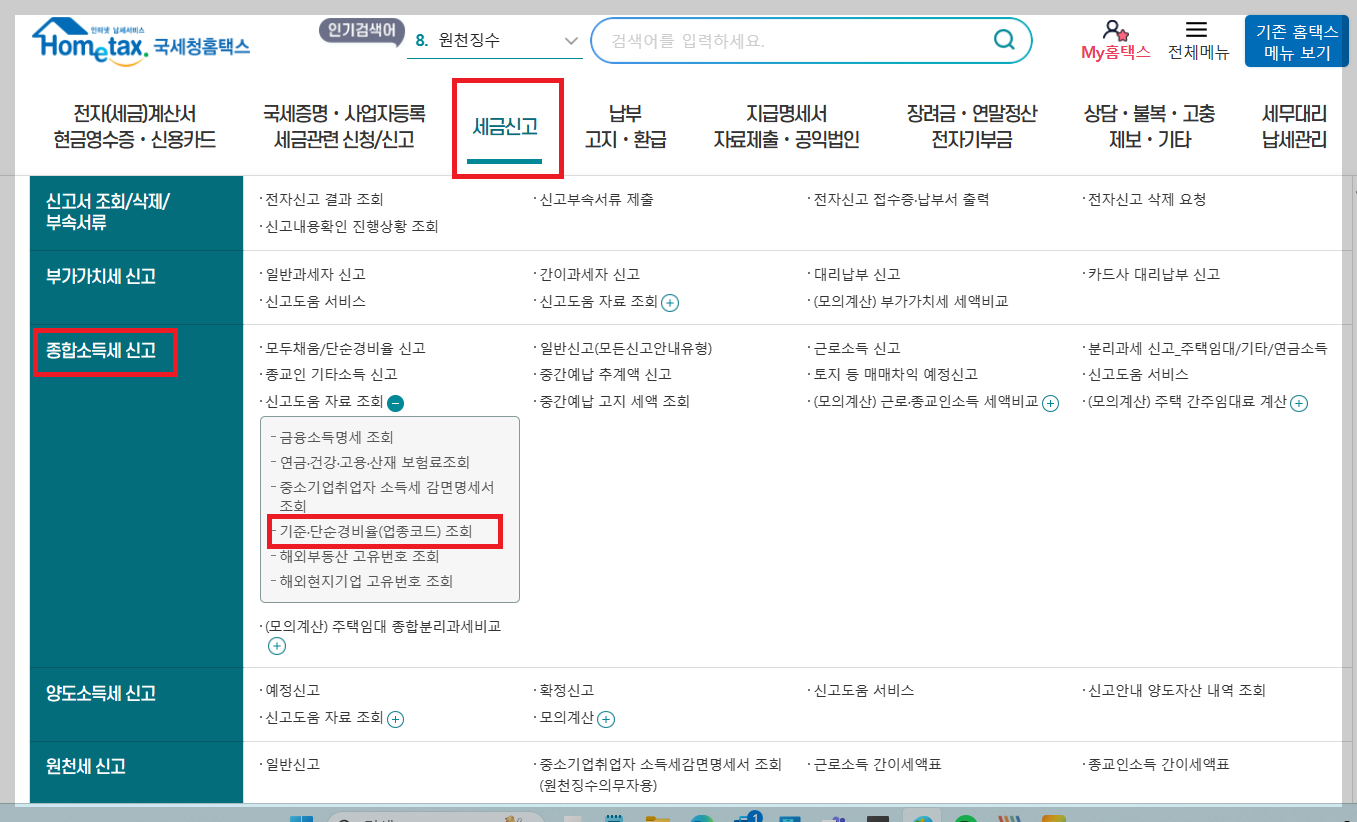Open 양도소득세 확정신고 link
Image resolution: width=1357 pixels, height=822 pixels.
click(x=566, y=690)
